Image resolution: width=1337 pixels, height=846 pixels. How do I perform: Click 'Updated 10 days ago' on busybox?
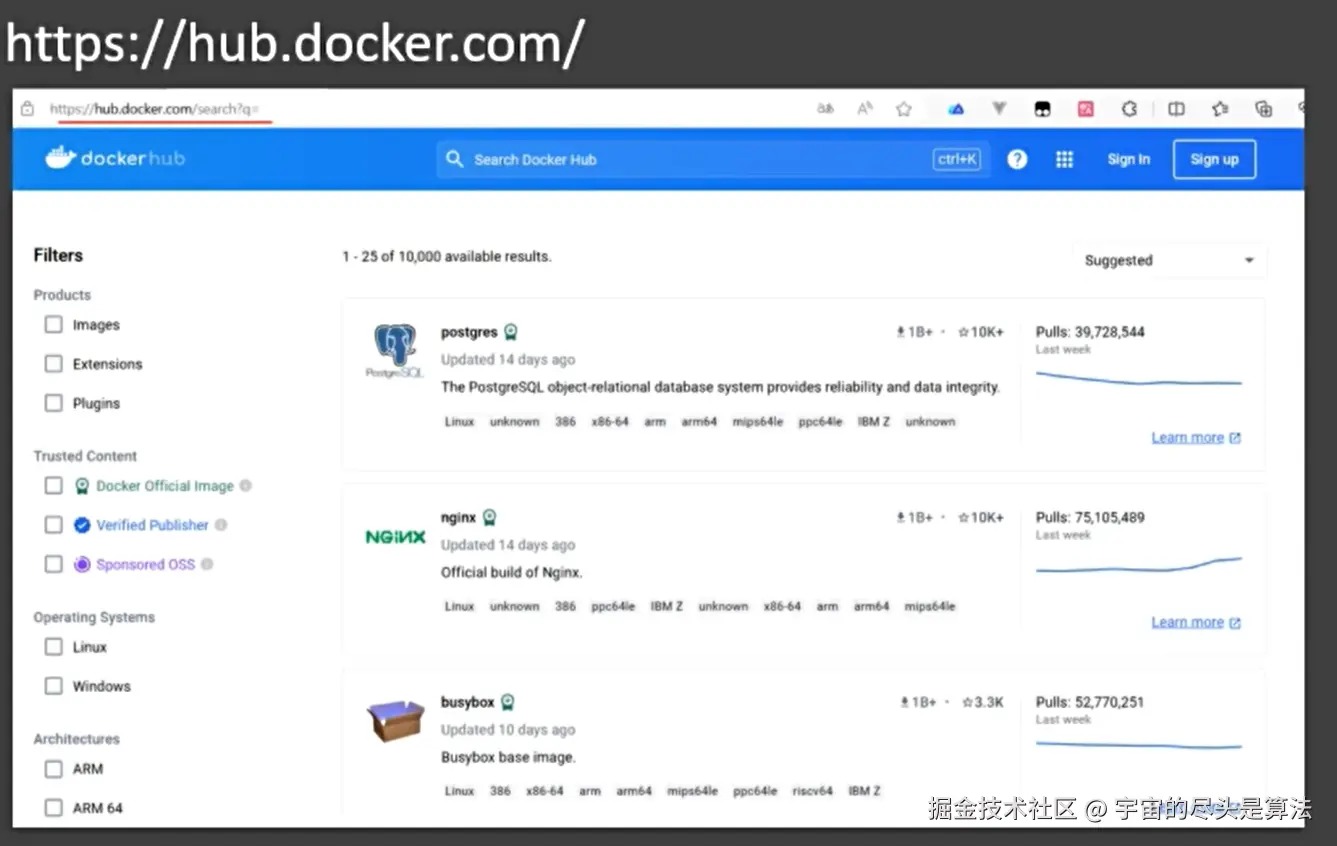[508, 730]
